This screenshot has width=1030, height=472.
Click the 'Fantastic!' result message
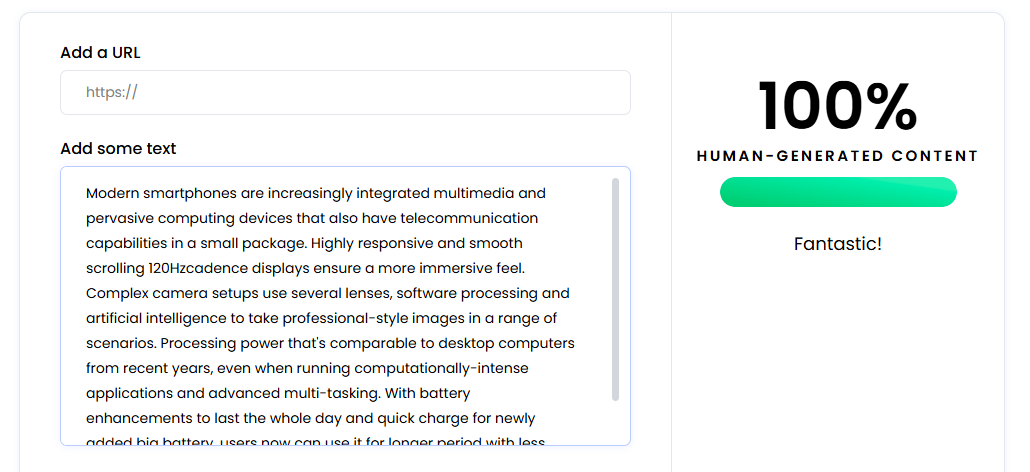[837, 243]
